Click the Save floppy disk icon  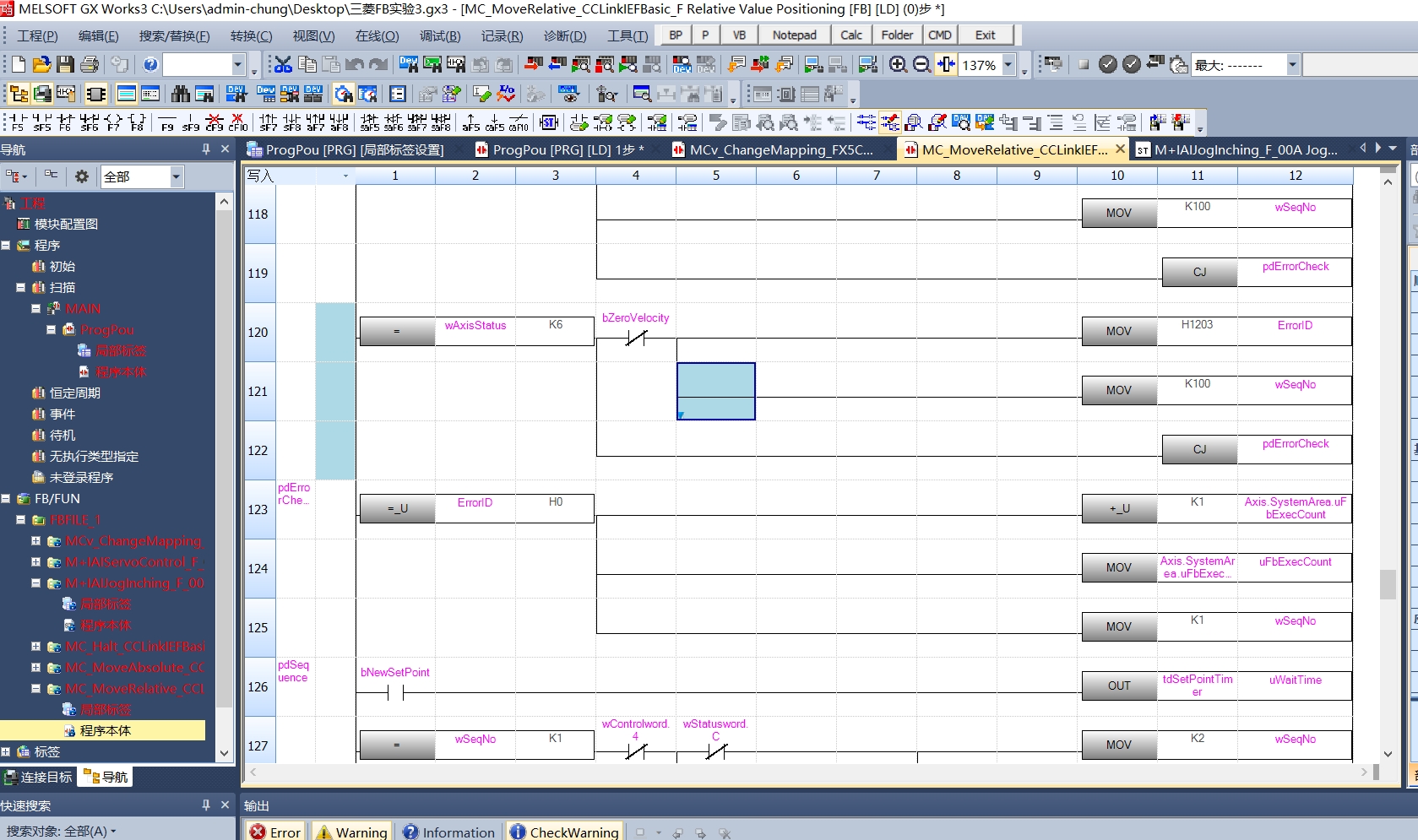pos(65,65)
